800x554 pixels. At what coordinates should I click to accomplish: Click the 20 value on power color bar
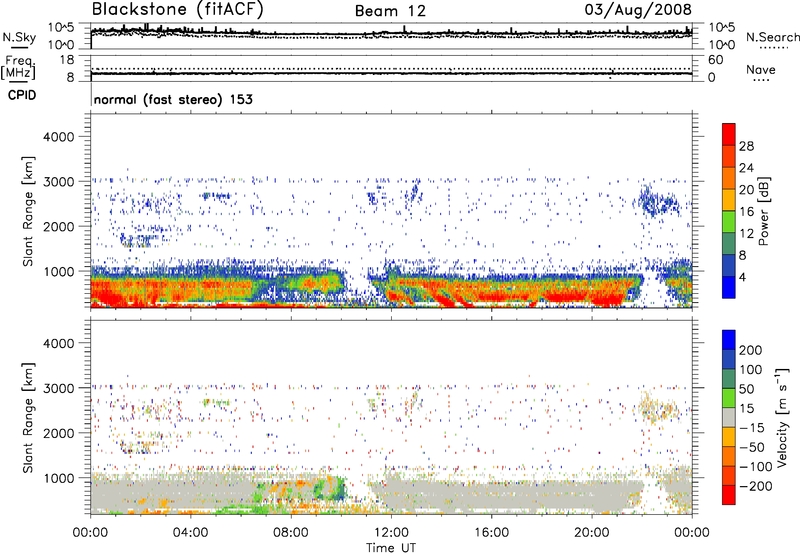pyautogui.click(x=746, y=190)
